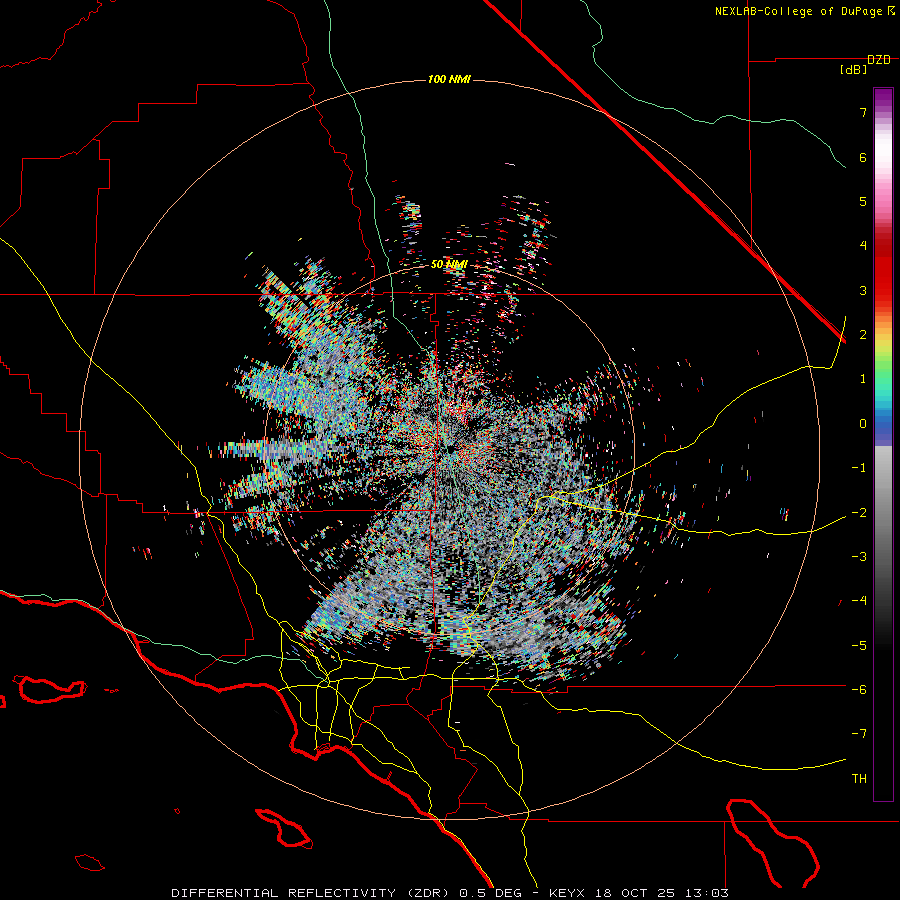Click the 4 value on the color scale
The width and height of the screenshot is (900, 900).
(x=863, y=246)
